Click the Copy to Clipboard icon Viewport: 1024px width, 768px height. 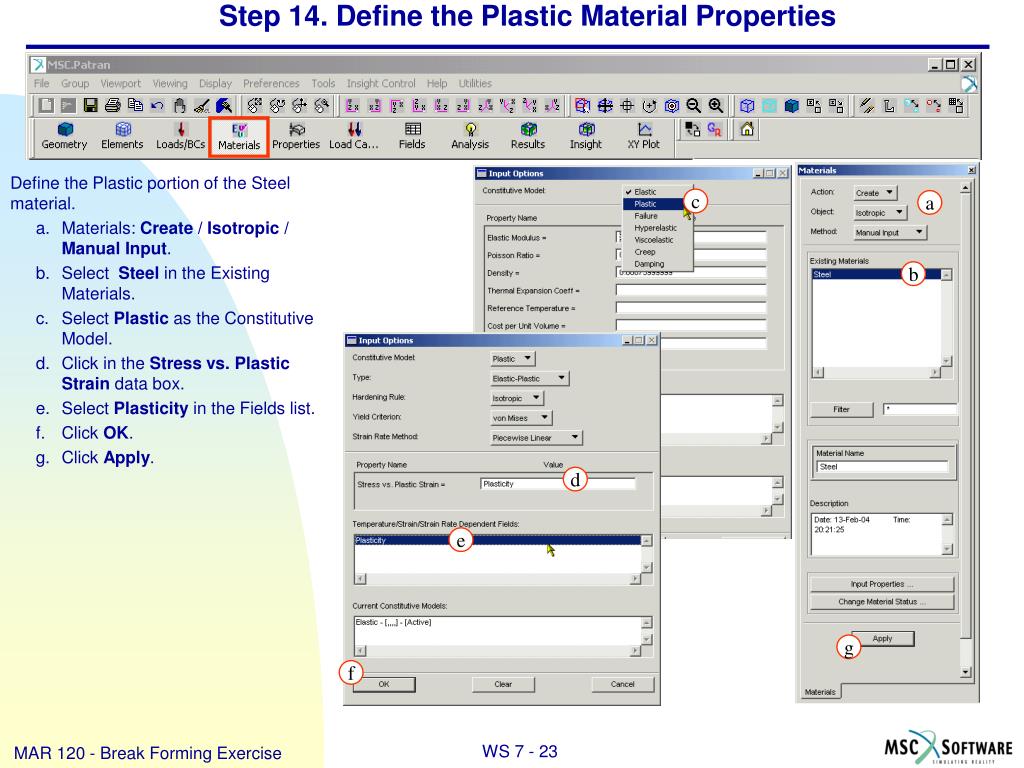point(136,105)
